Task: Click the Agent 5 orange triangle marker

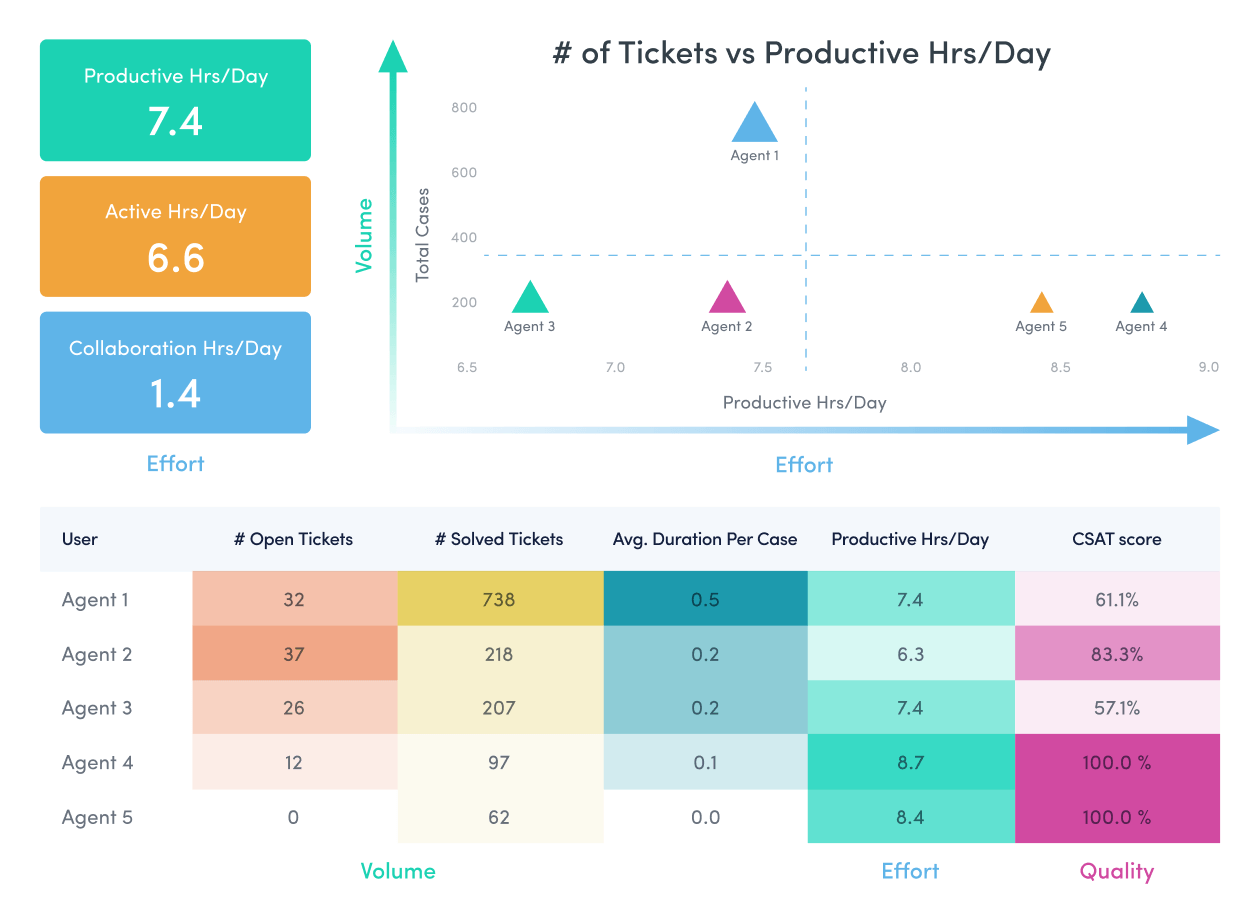Action: point(1041,304)
